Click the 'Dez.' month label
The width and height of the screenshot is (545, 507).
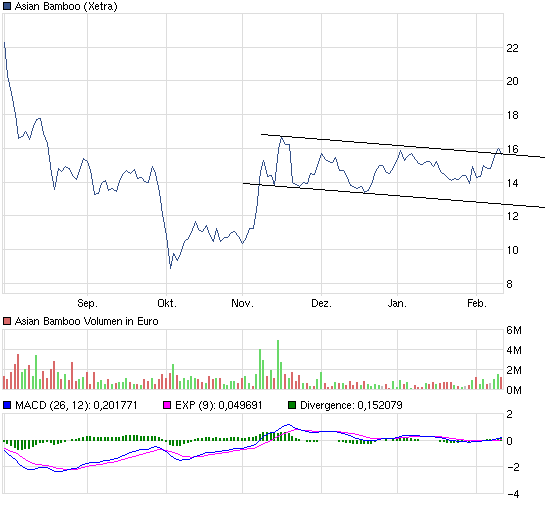[321, 303]
